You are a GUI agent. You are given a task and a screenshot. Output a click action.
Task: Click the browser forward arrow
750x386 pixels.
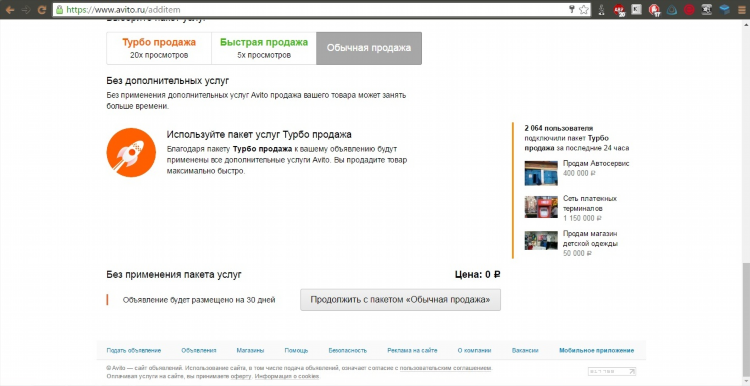[x=26, y=9]
